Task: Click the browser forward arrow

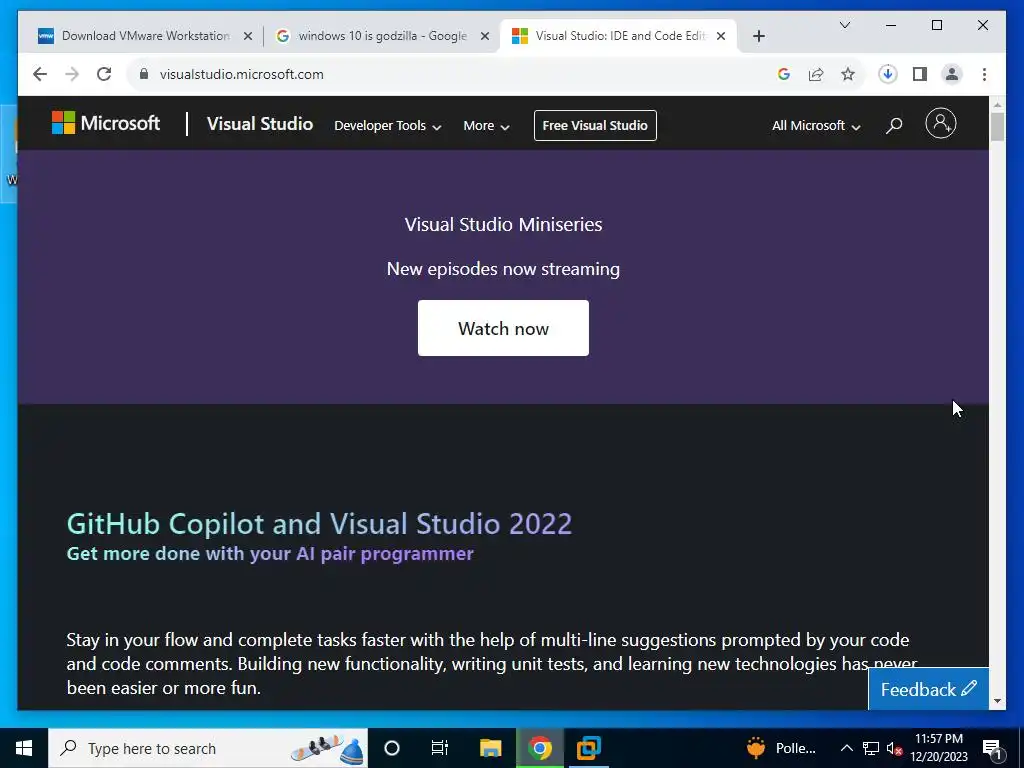Action: coord(72,74)
